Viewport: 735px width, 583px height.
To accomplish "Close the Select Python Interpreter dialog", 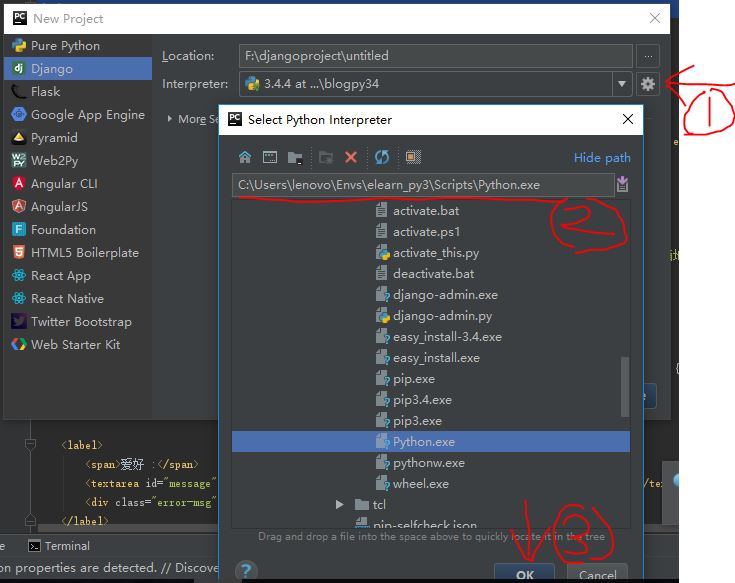I will [628, 119].
